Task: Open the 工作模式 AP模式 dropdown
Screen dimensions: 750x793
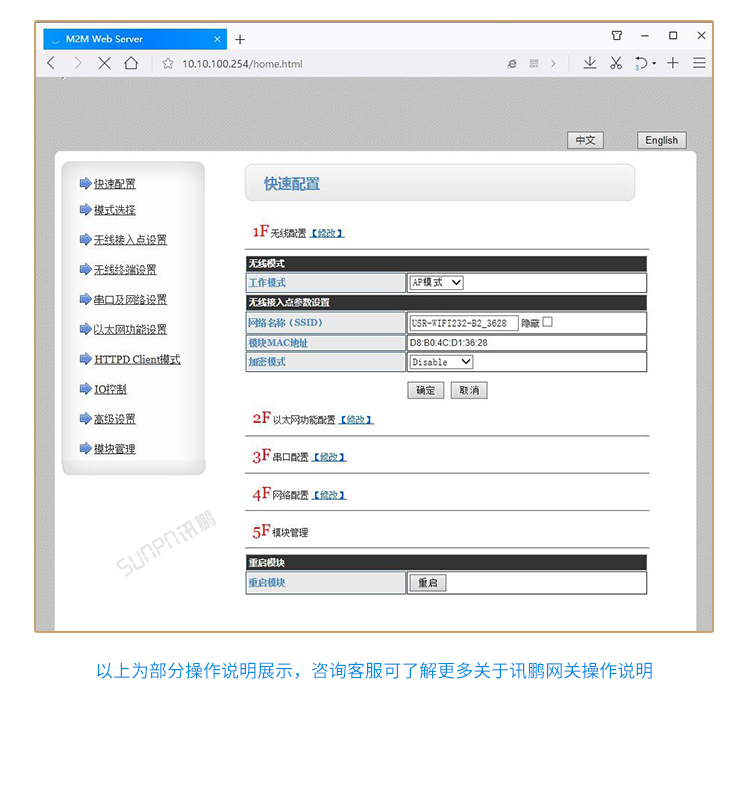Action: [436, 283]
